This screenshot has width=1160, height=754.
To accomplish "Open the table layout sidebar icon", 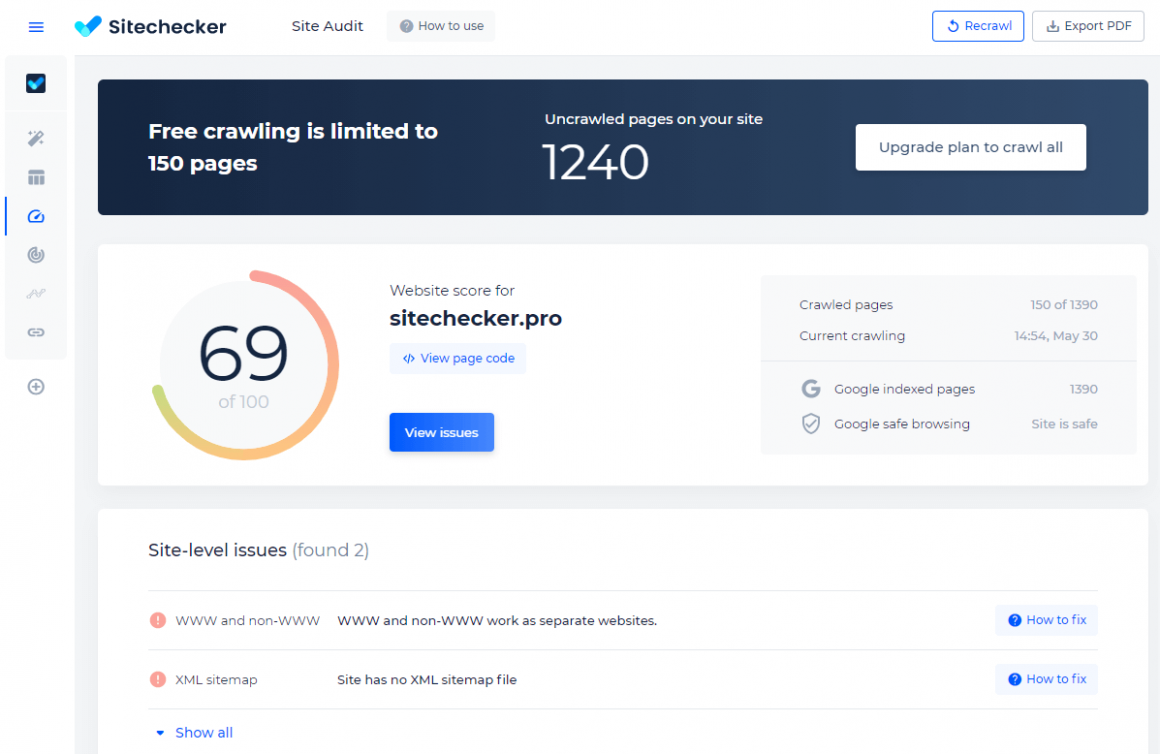I will pos(36,178).
